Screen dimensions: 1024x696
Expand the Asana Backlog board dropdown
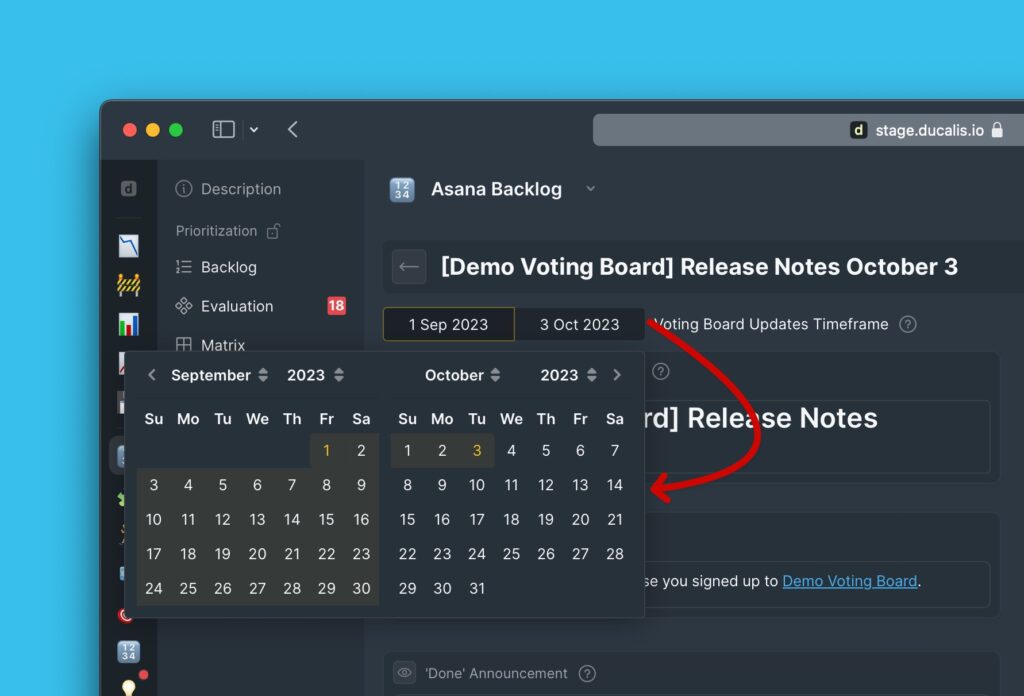tap(590, 189)
